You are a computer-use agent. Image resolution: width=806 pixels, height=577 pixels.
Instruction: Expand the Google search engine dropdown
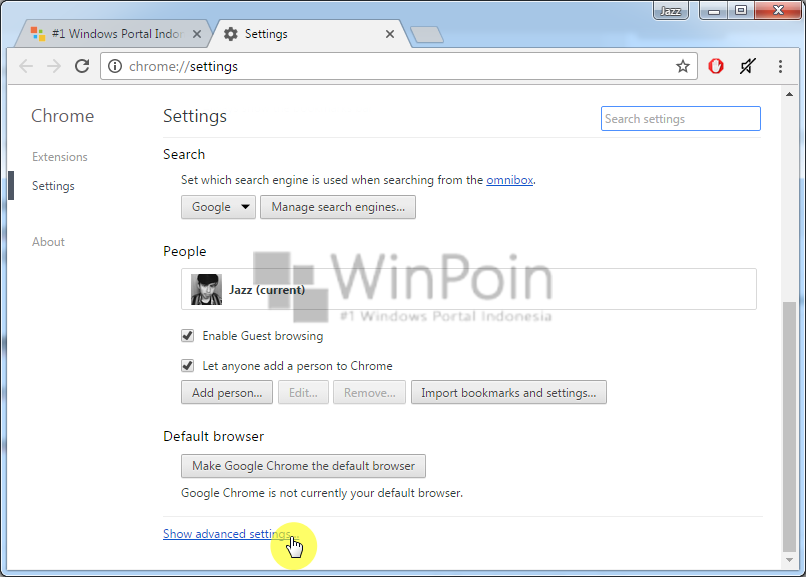(218, 207)
